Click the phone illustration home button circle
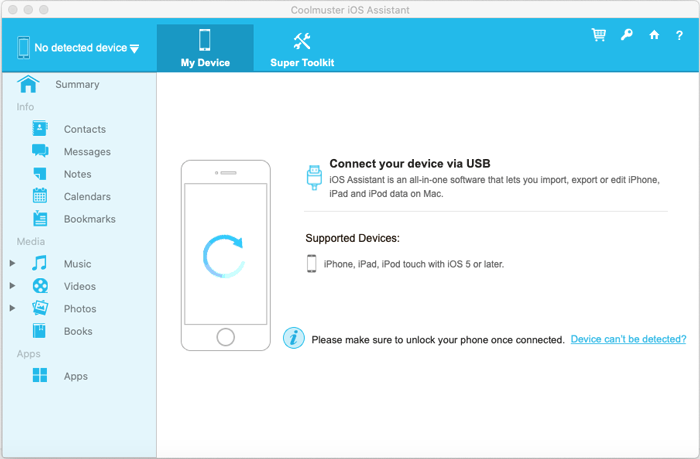 [x=225, y=337]
